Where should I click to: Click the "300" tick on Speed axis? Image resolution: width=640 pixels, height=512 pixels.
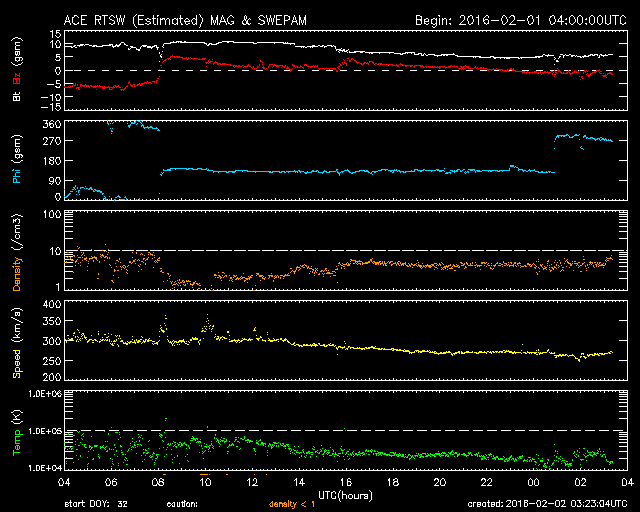52,341
